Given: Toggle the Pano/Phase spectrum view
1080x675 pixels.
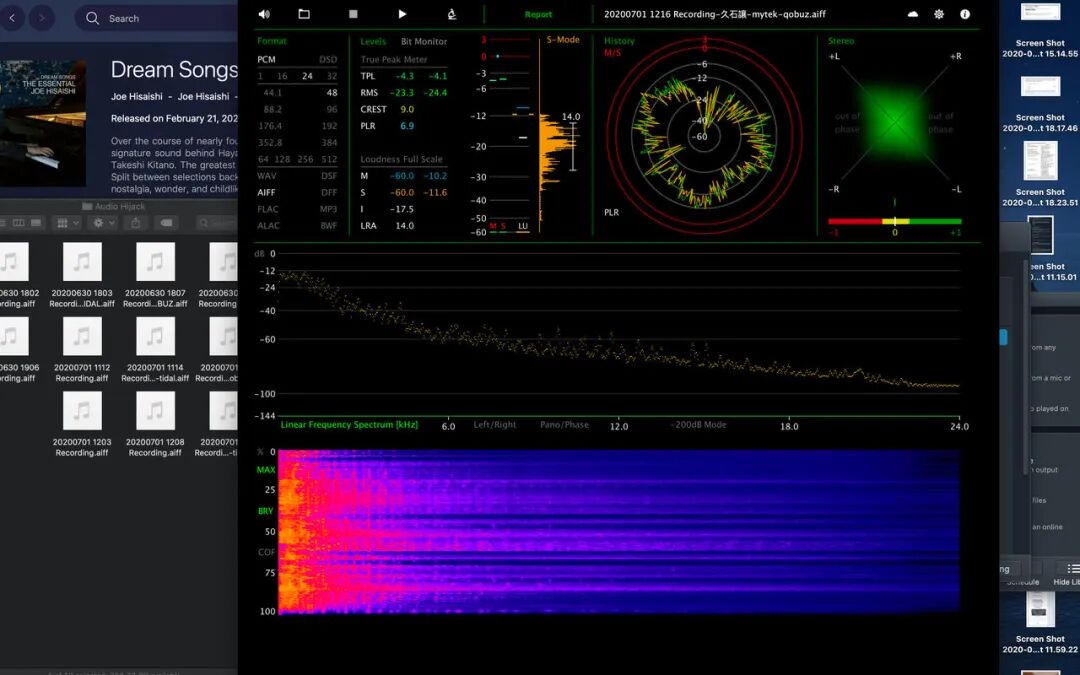Looking at the screenshot, I should tap(564, 425).
